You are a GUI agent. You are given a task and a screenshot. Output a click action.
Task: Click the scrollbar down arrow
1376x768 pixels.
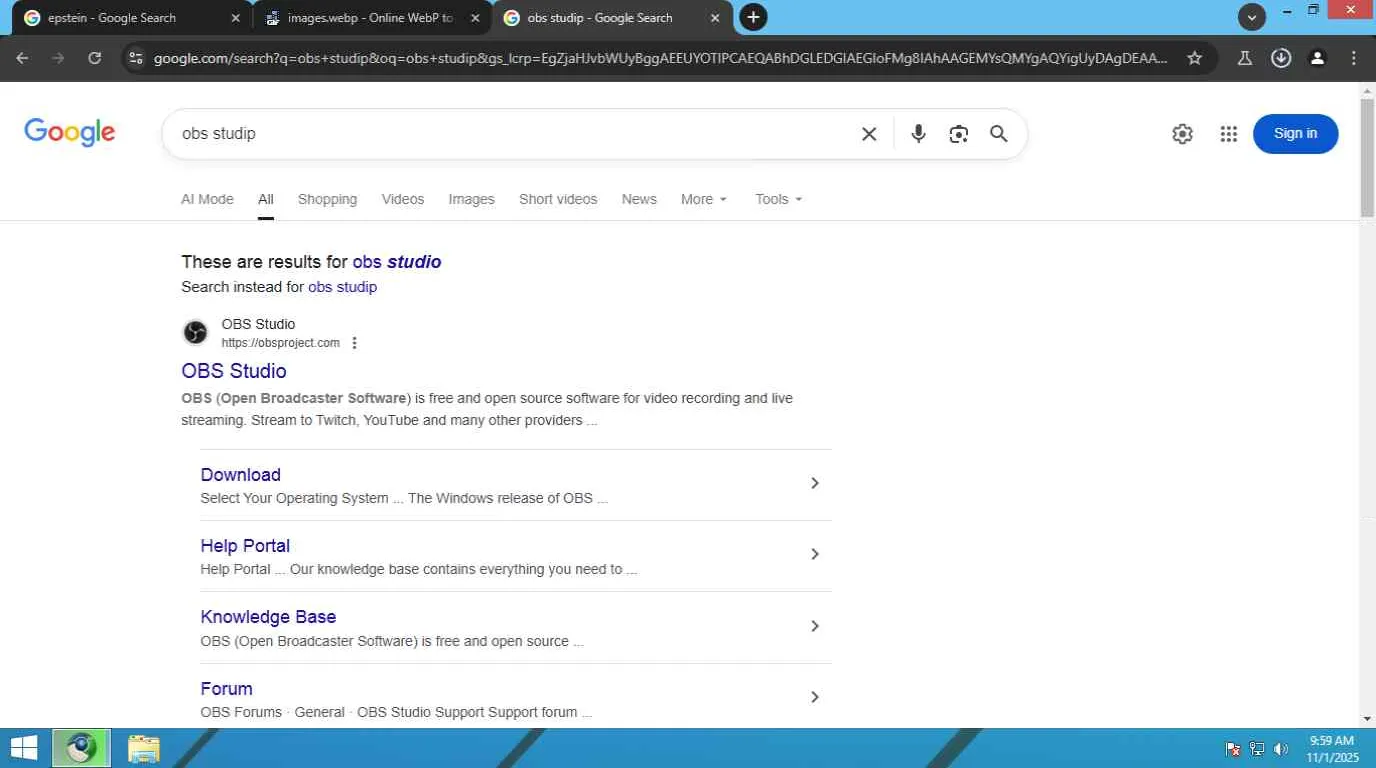pos(1367,719)
